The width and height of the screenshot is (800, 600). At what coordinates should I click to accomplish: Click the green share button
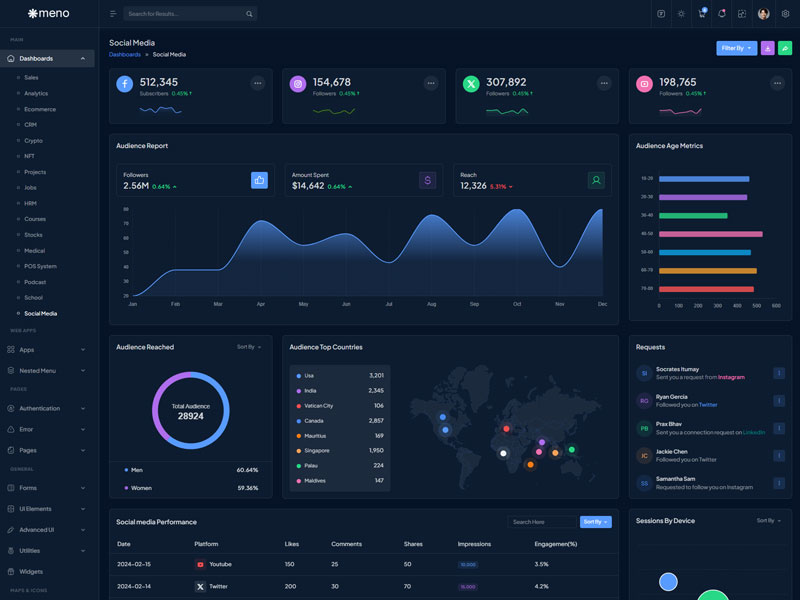[x=785, y=48]
